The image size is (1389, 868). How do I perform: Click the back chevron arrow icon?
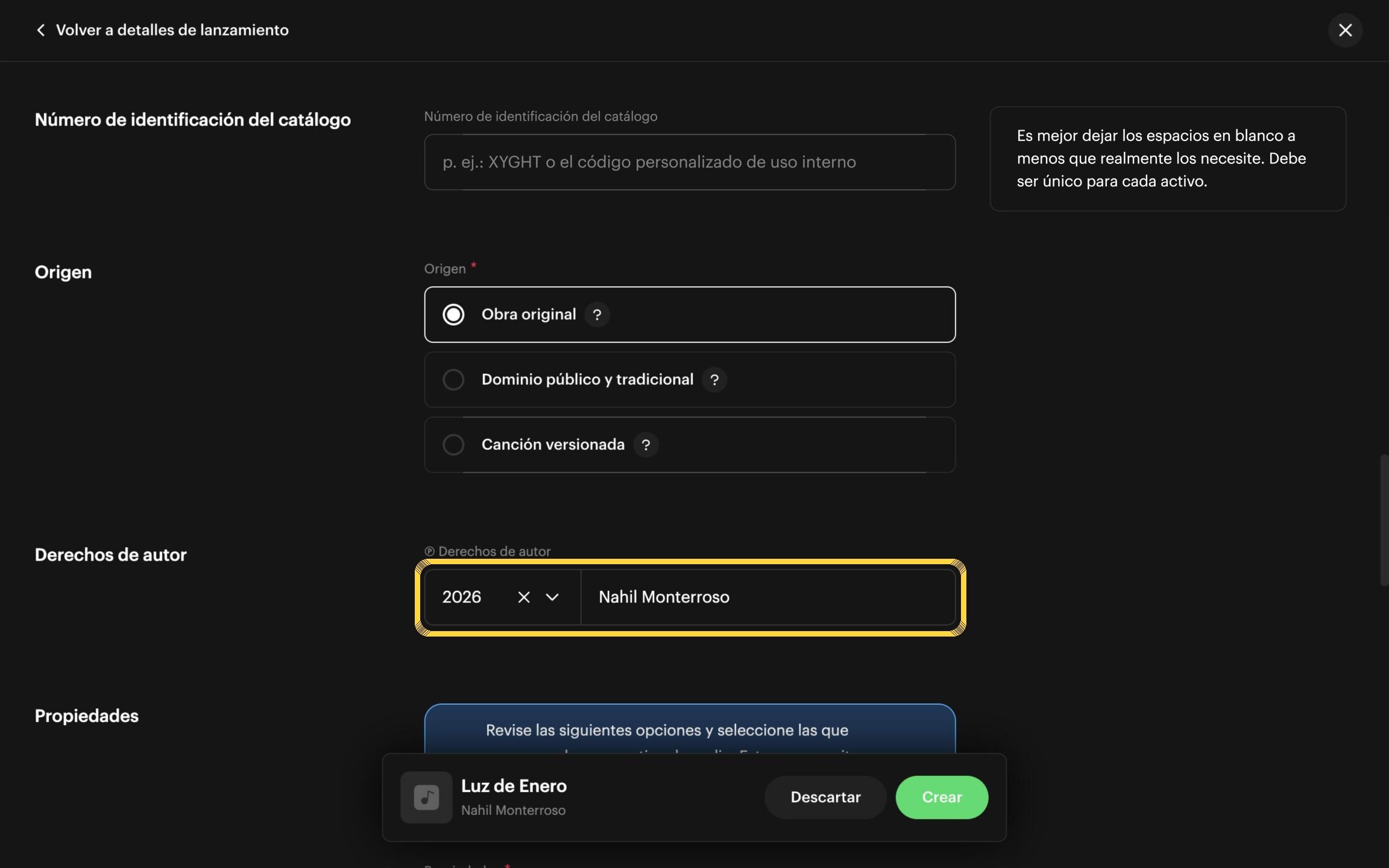(x=40, y=30)
